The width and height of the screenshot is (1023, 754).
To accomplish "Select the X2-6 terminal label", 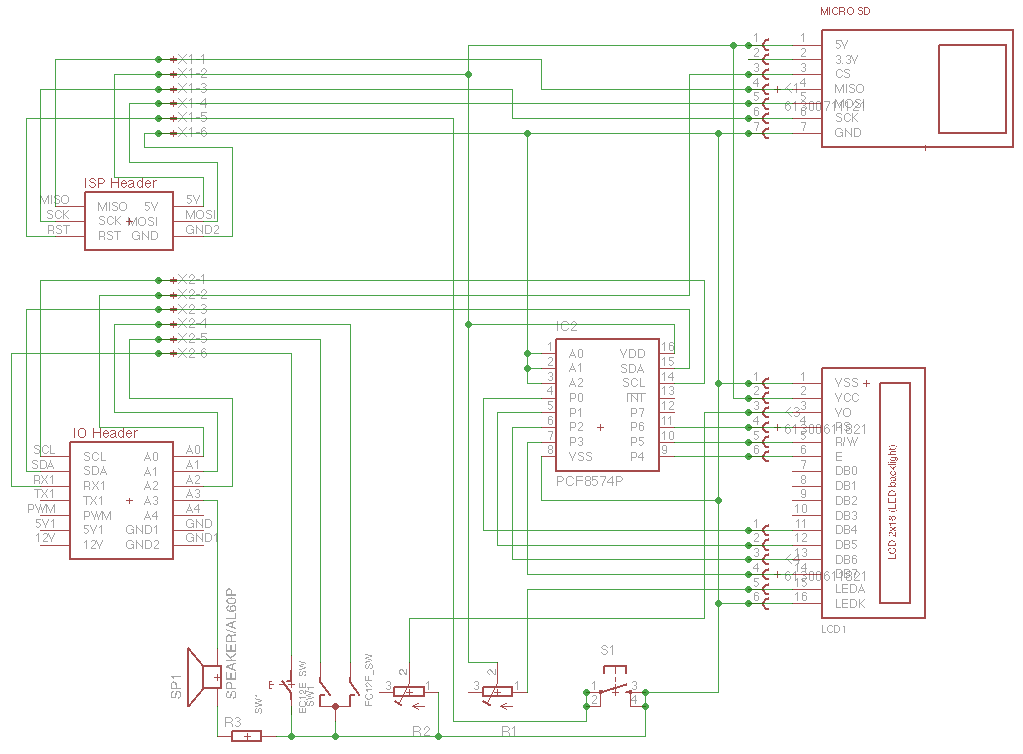I will (192, 354).
